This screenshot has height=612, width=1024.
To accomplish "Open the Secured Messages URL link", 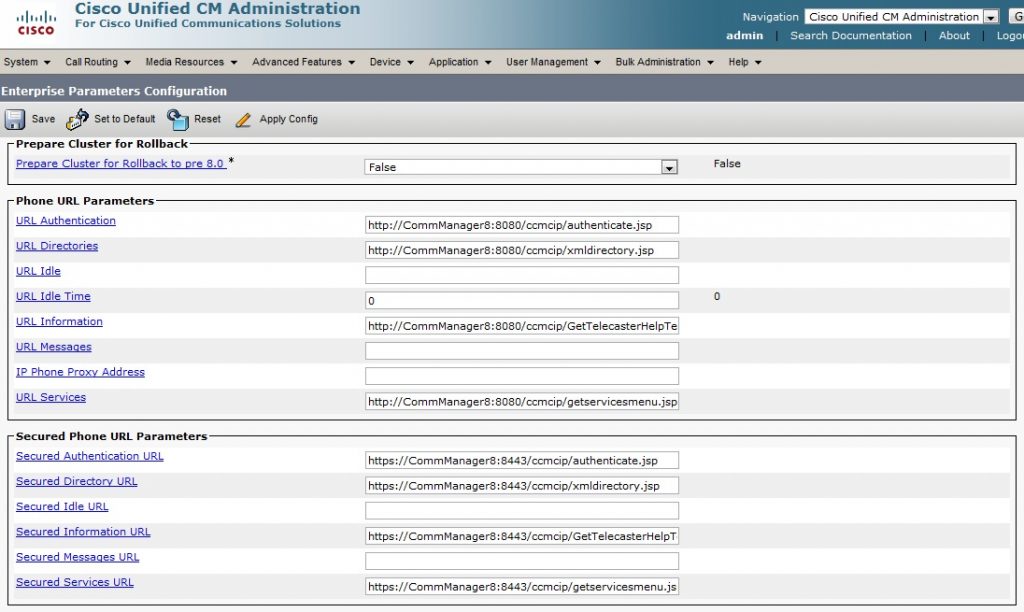I will pyautogui.click(x=78, y=557).
